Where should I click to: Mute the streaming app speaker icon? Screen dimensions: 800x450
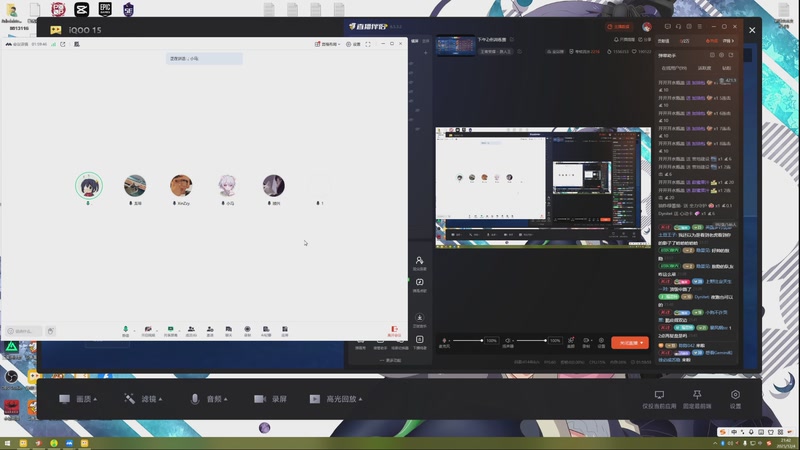pos(508,340)
